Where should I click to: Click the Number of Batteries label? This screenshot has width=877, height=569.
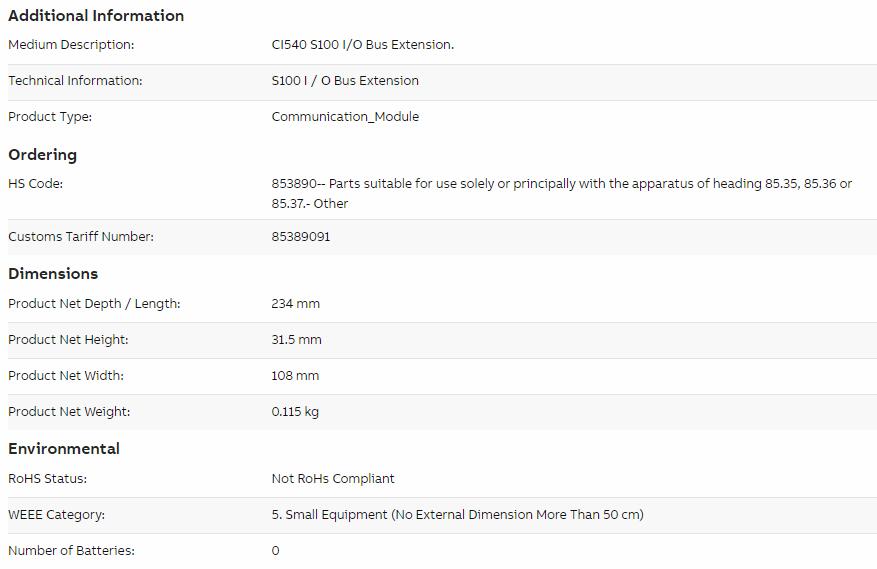(x=72, y=551)
